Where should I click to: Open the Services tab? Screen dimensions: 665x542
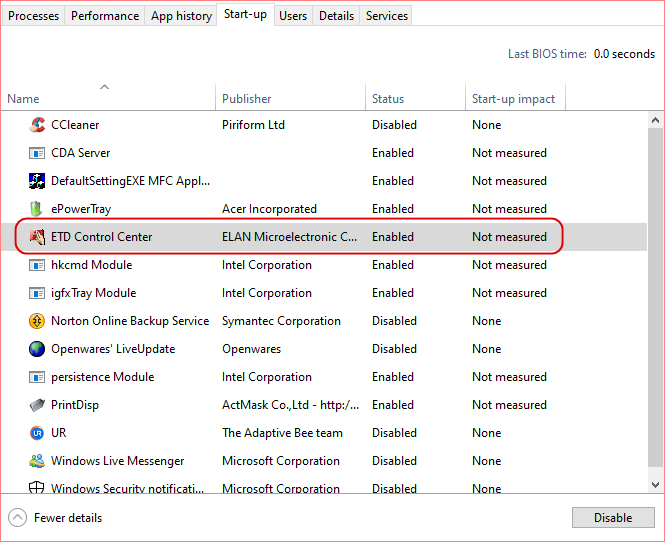pyautogui.click(x=387, y=16)
